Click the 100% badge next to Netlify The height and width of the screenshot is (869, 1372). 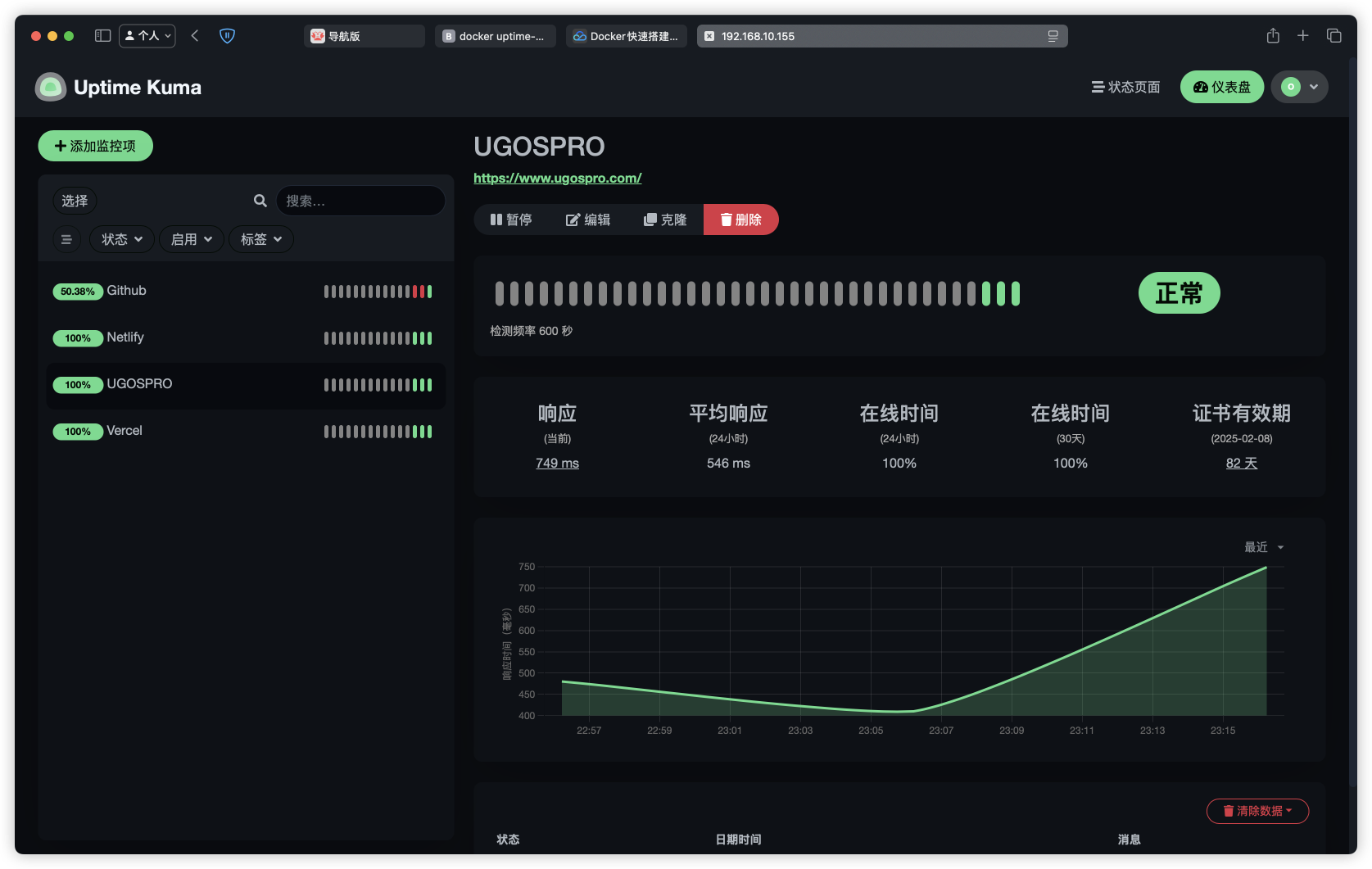click(78, 338)
